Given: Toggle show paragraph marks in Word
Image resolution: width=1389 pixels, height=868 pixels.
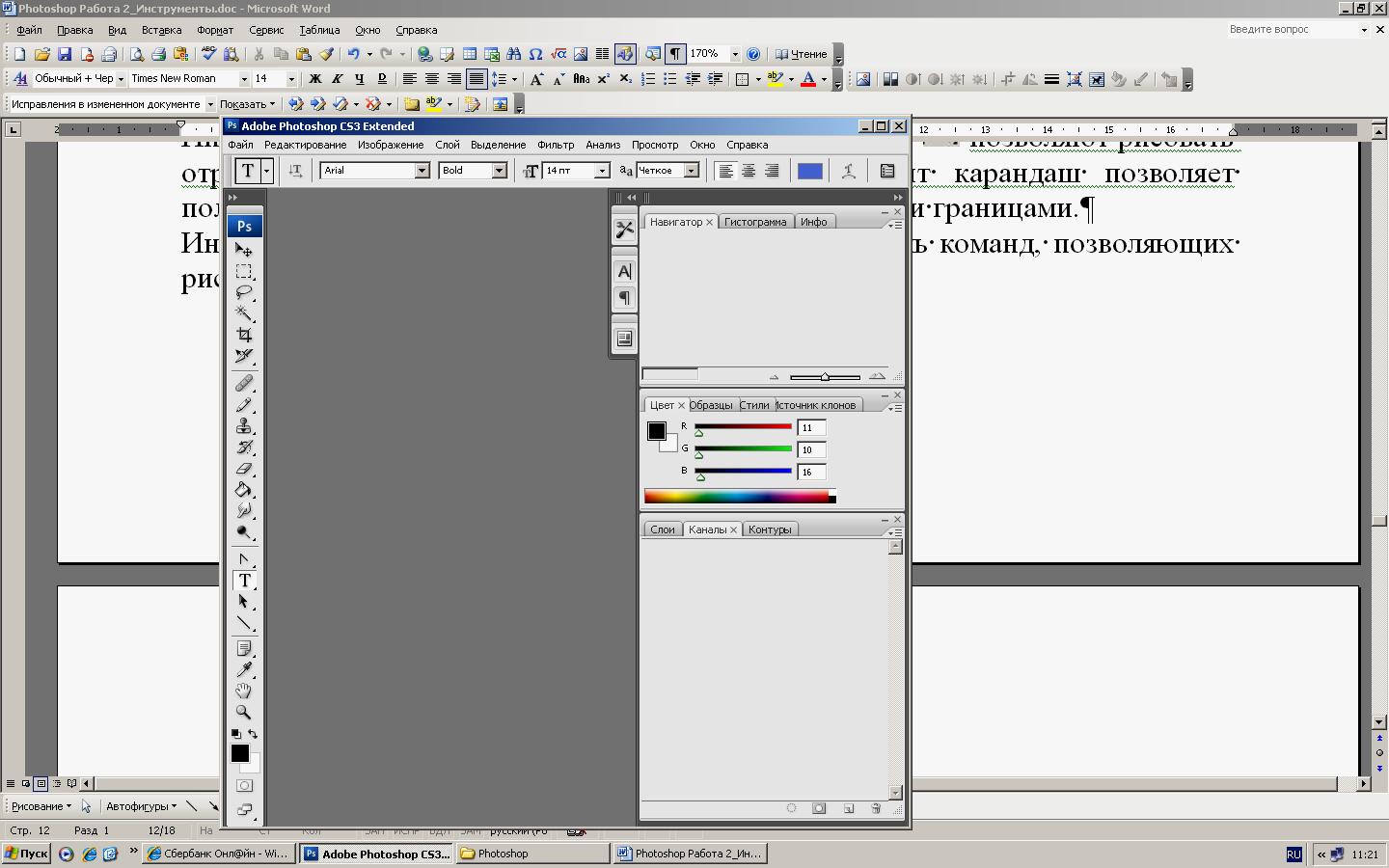Looking at the screenshot, I should pyautogui.click(x=675, y=54).
